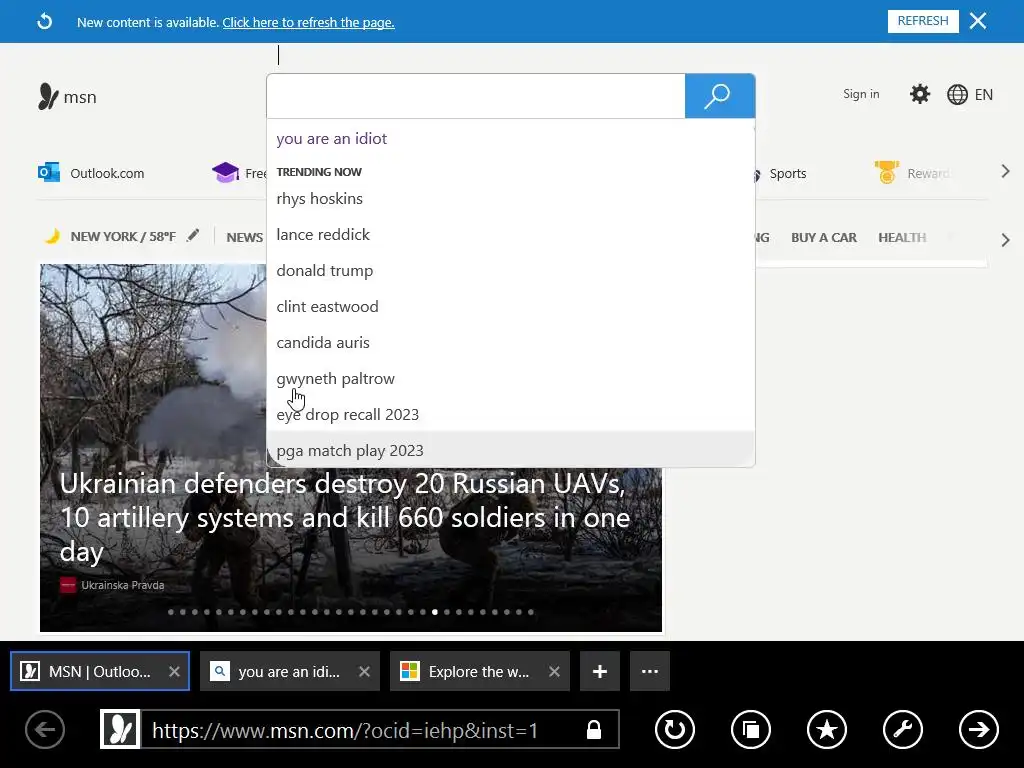Select trending search gwyneth paltrow

click(510, 379)
